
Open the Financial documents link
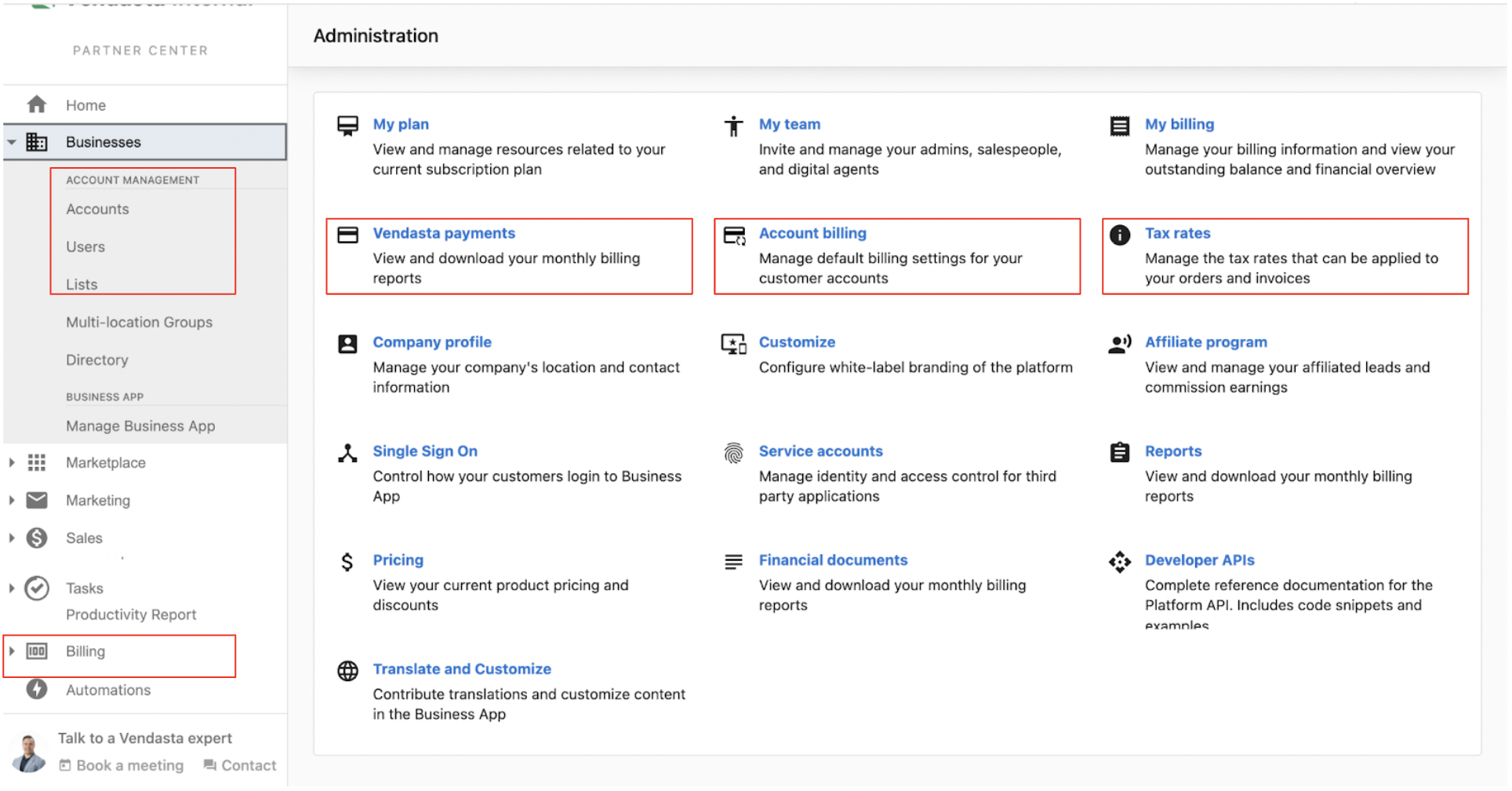click(833, 561)
